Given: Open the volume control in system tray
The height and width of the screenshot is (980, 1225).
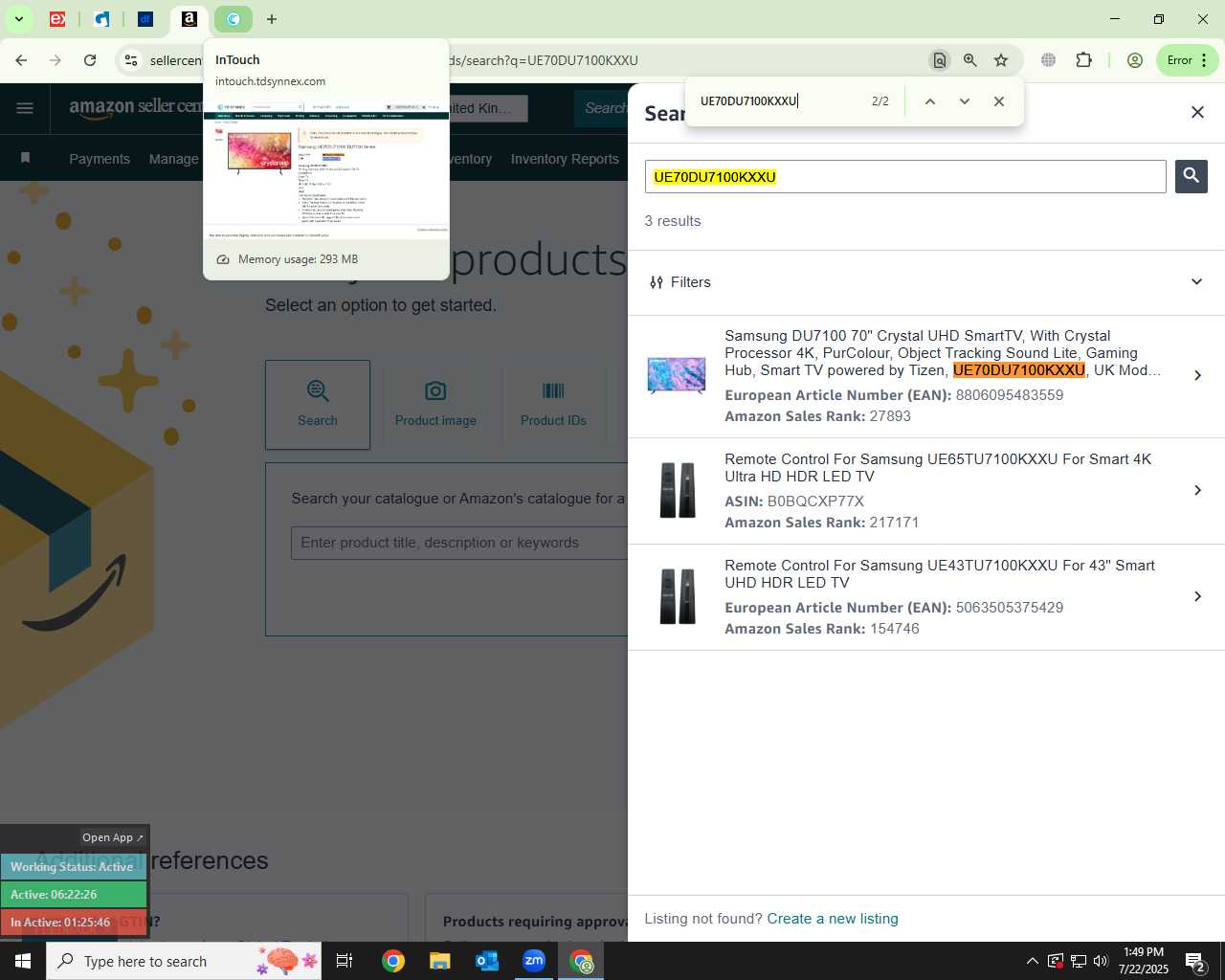Looking at the screenshot, I should (x=1101, y=961).
